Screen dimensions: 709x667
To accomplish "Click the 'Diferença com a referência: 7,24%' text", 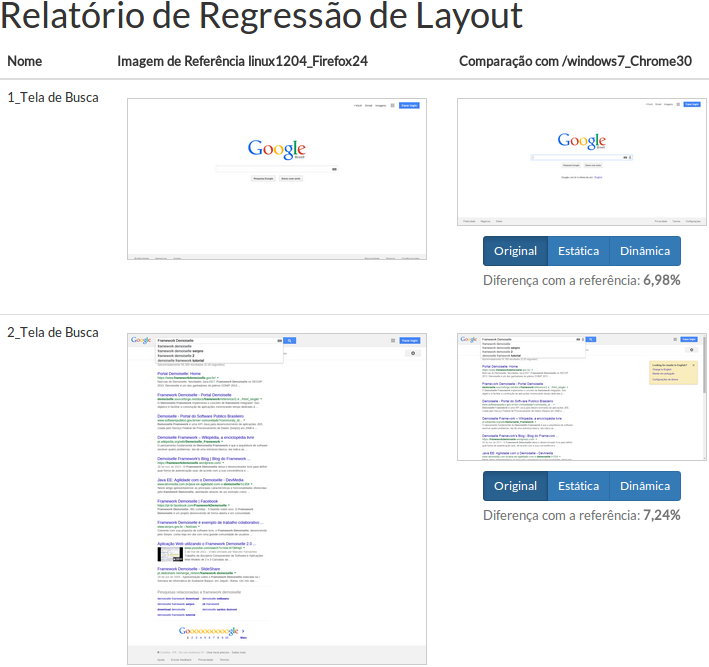I will [x=582, y=516].
